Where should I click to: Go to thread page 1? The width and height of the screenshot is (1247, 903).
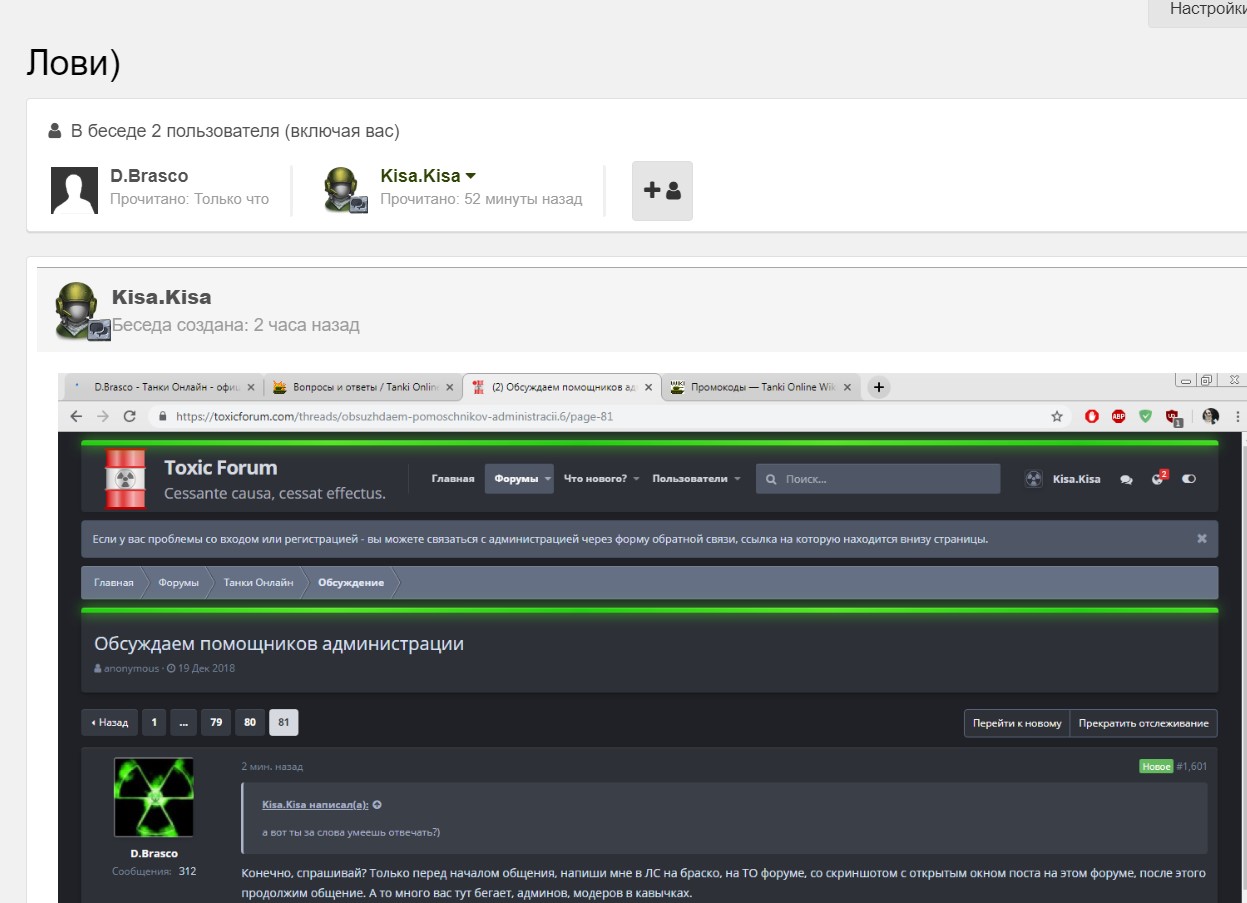(x=154, y=722)
